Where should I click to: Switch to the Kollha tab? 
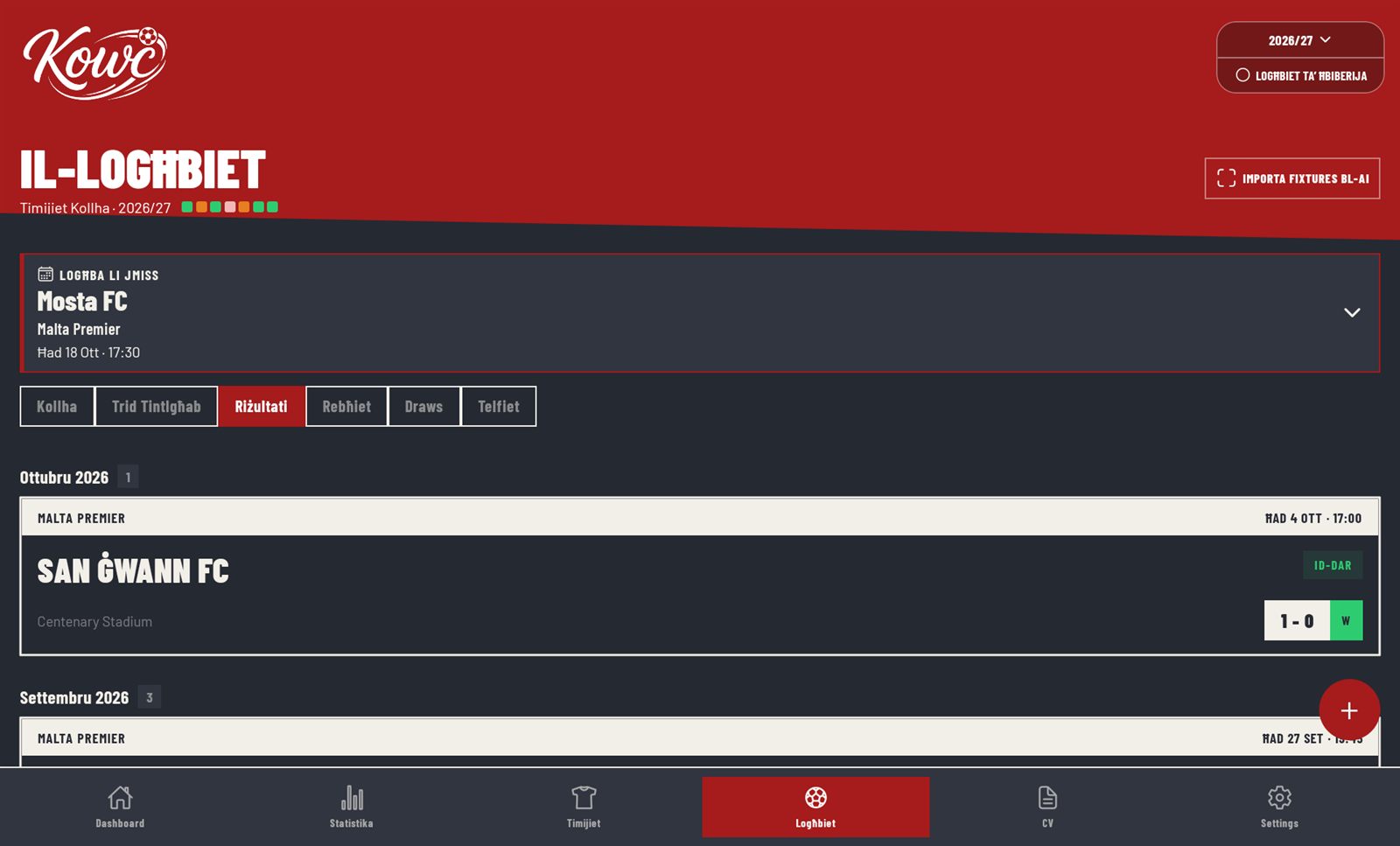(x=57, y=407)
